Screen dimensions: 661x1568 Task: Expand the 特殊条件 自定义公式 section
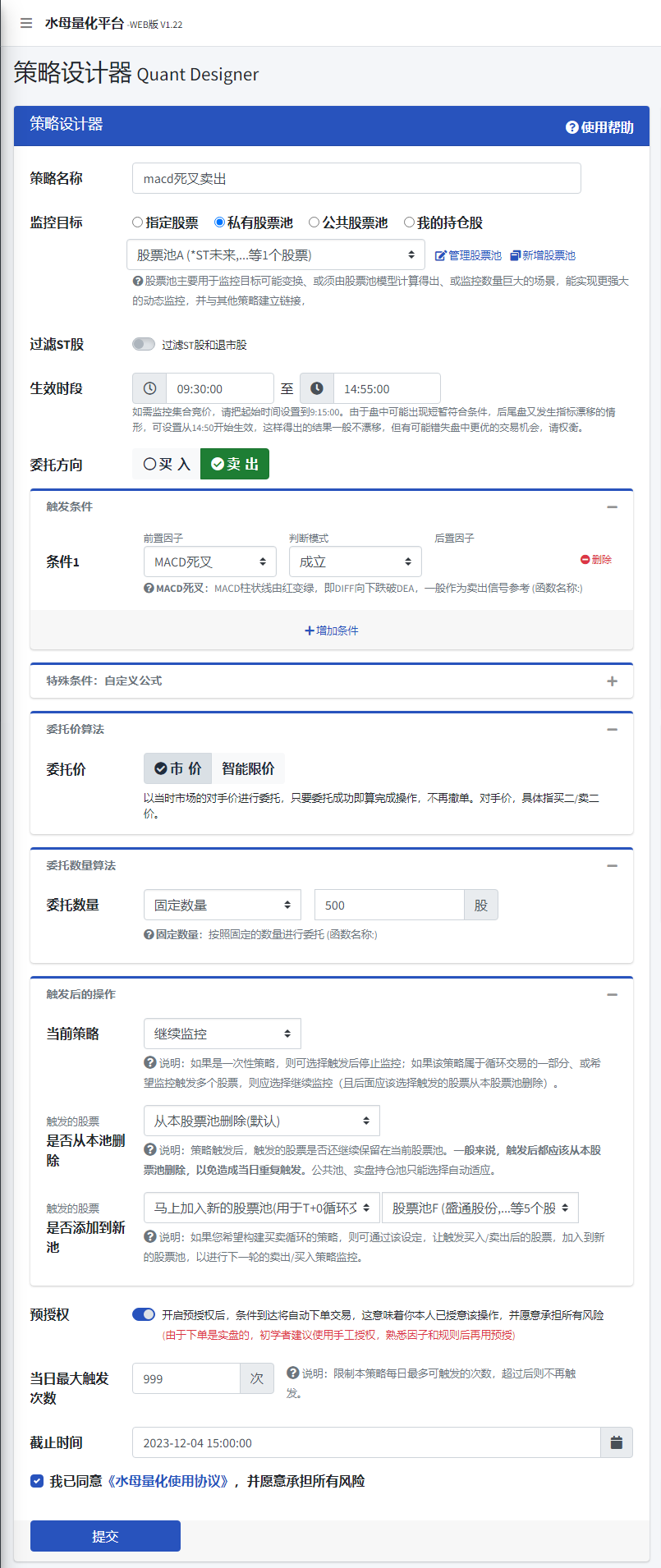(612, 681)
